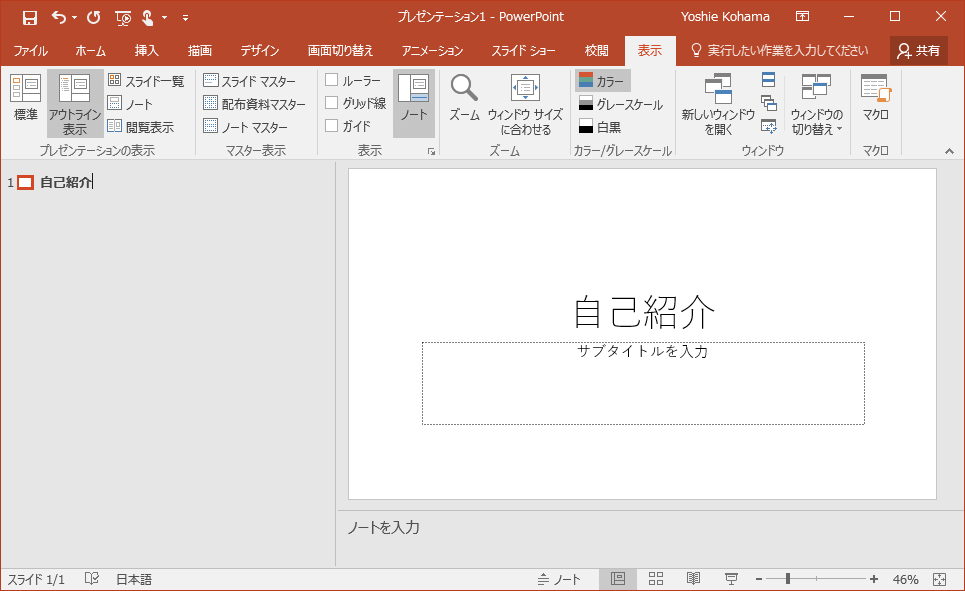Viewport: 965px width, 591px height.
Task: Switch to Normal (標準) view
Action: pyautogui.click(x=25, y=98)
